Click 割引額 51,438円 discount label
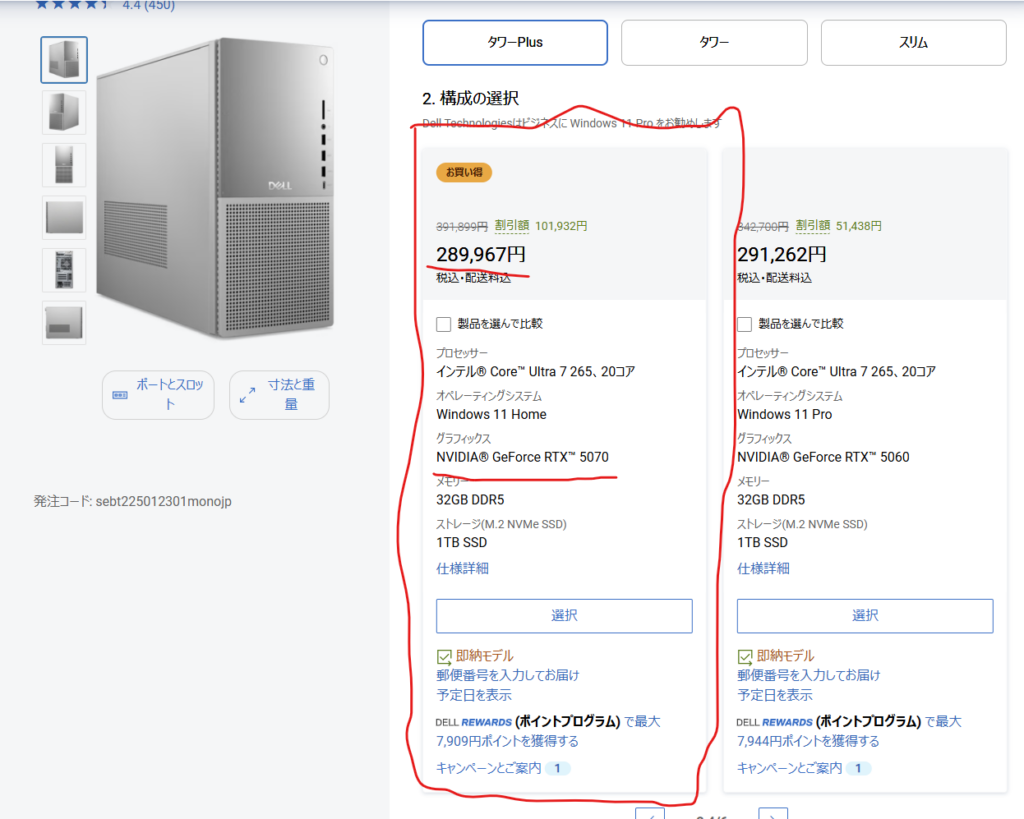Image resolution: width=1024 pixels, height=819 pixels. pos(839,226)
